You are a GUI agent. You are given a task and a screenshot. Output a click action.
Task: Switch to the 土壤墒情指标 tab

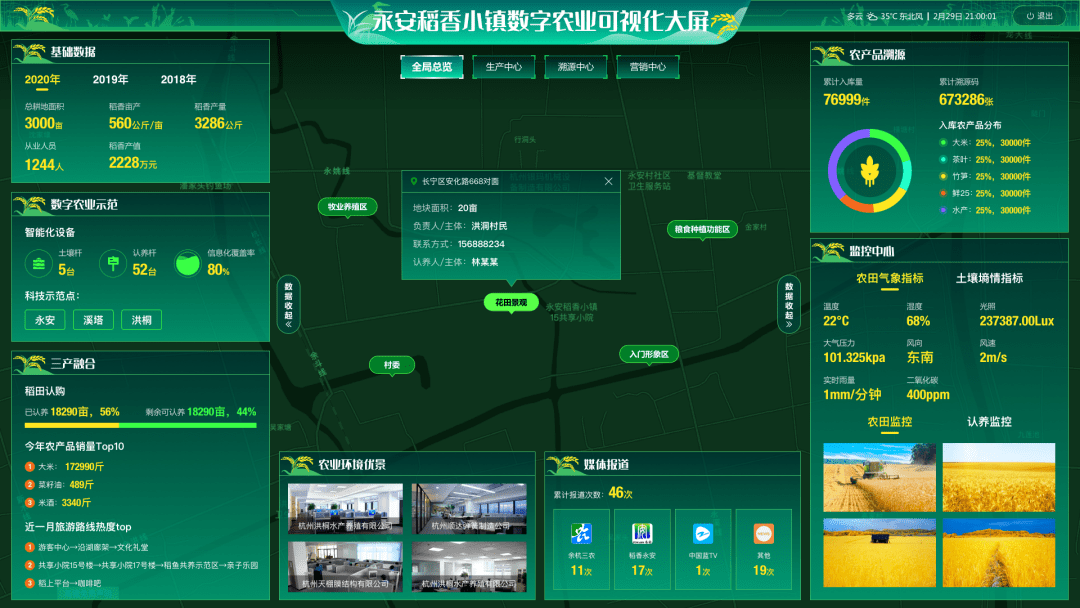click(989, 278)
